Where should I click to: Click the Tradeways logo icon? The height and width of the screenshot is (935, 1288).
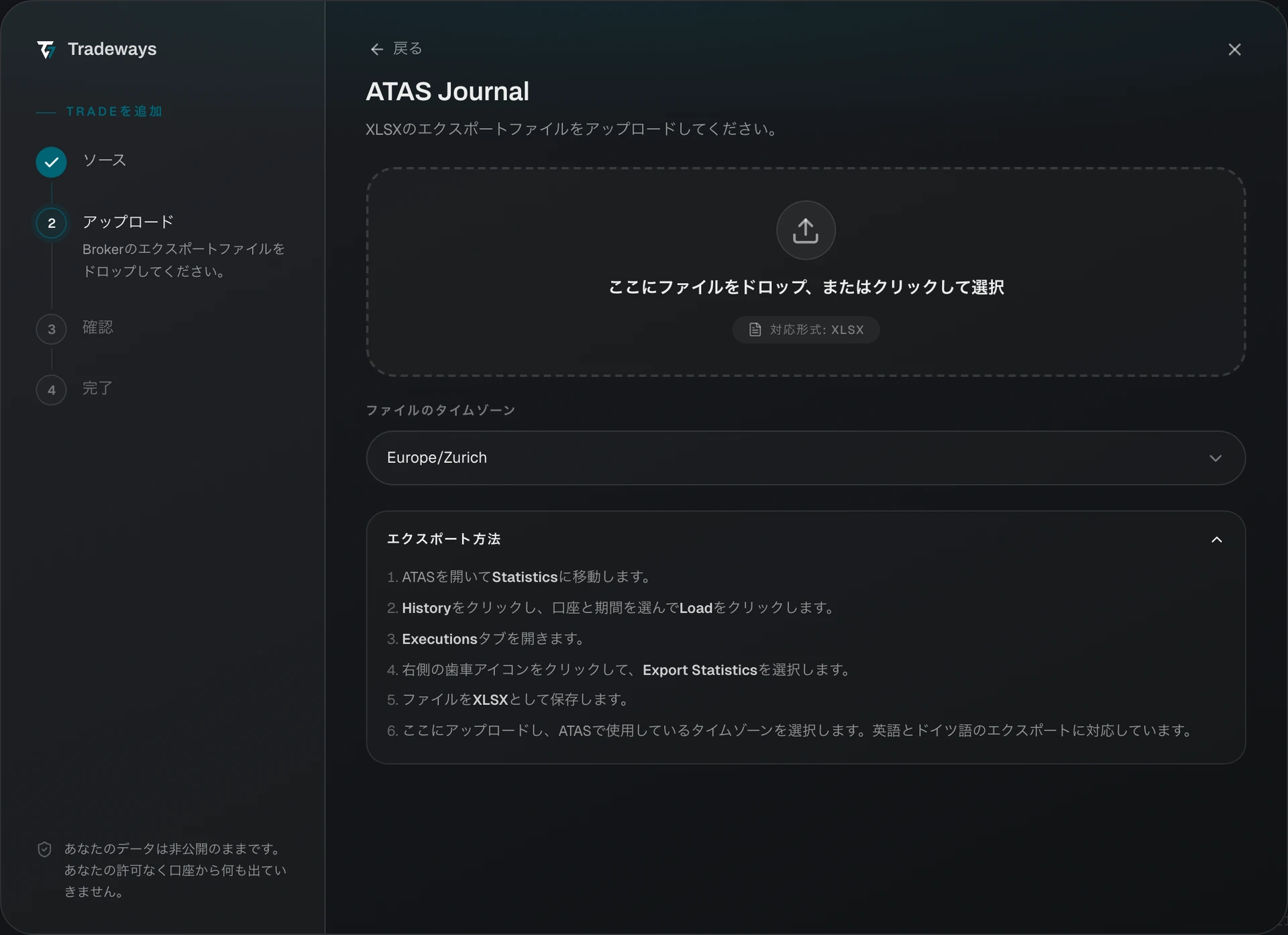pyautogui.click(x=46, y=50)
